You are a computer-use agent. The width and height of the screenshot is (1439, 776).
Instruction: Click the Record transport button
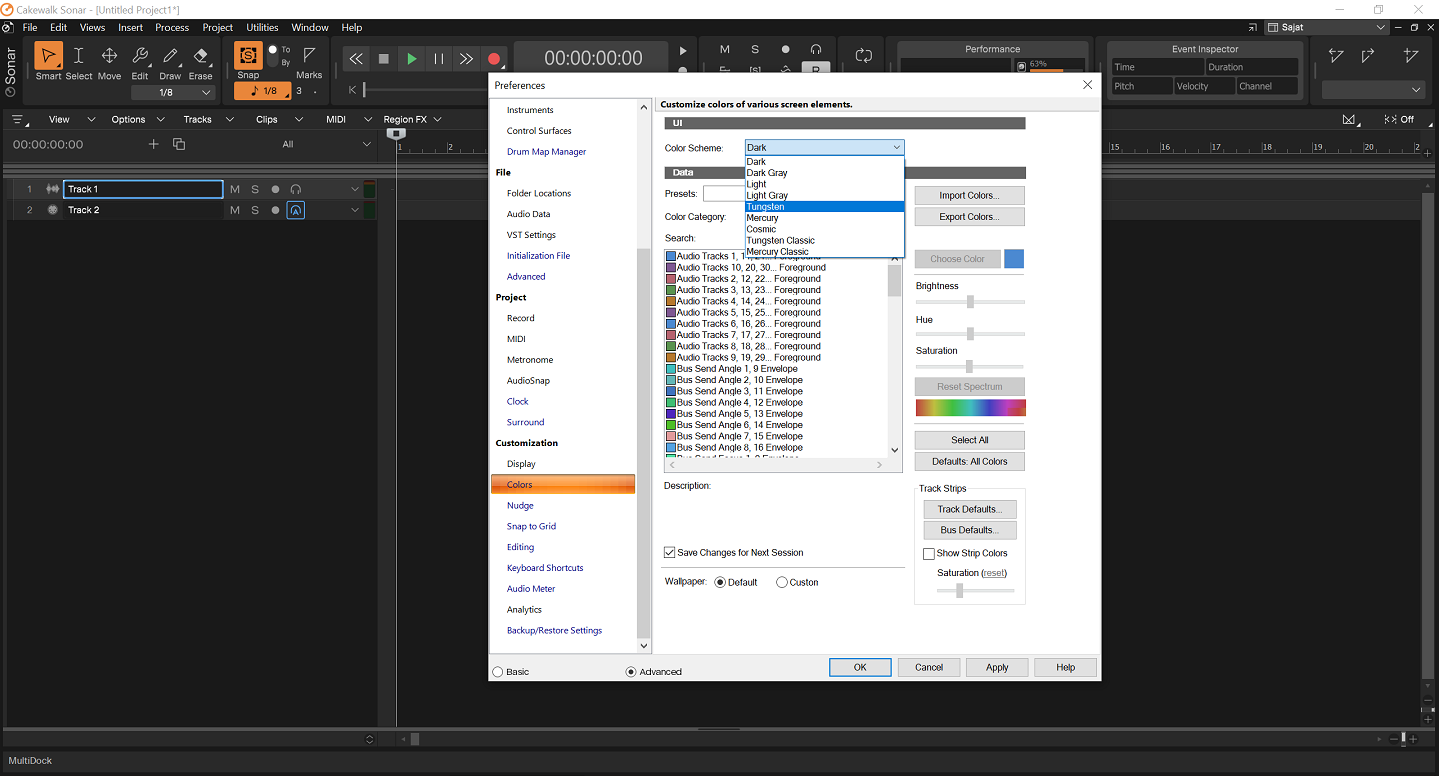pyautogui.click(x=494, y=59)
